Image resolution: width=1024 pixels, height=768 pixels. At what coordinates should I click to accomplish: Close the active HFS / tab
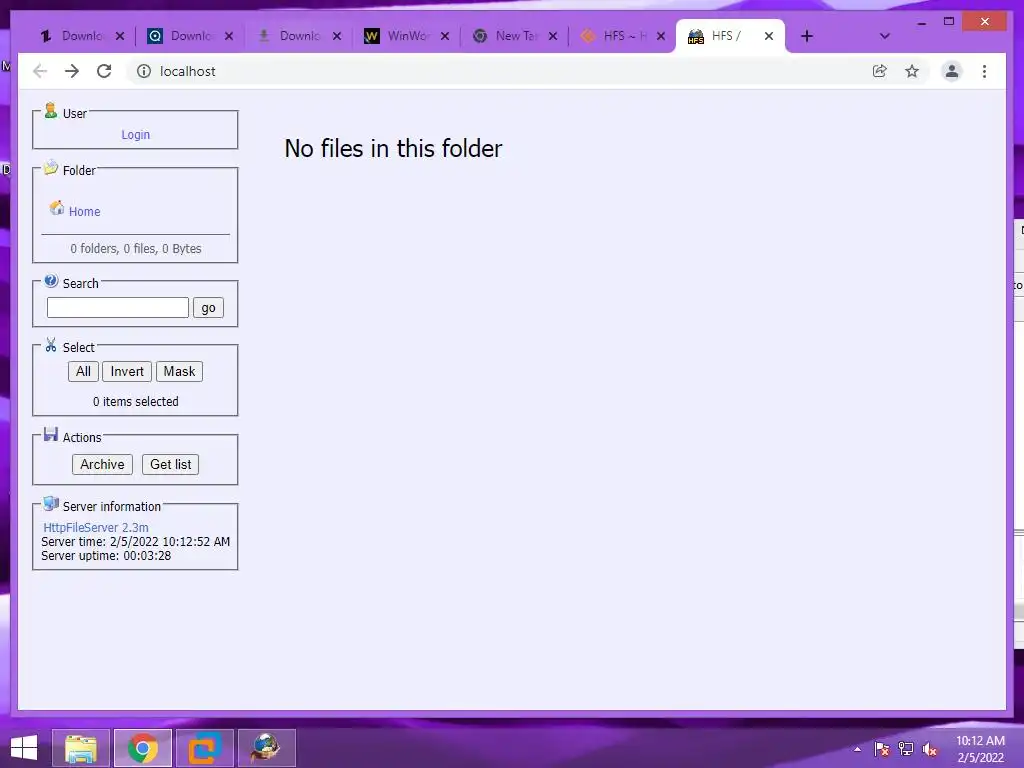tap(769, 36)
